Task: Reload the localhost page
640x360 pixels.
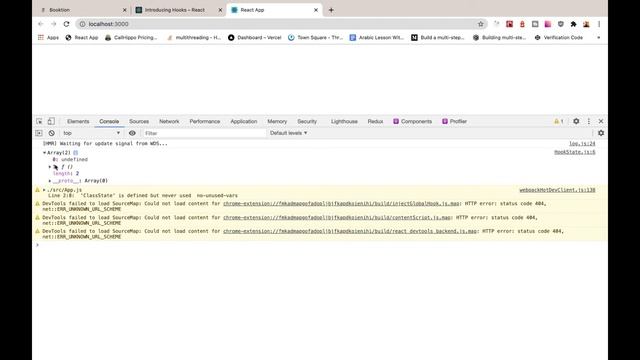Action: [67, 24]
